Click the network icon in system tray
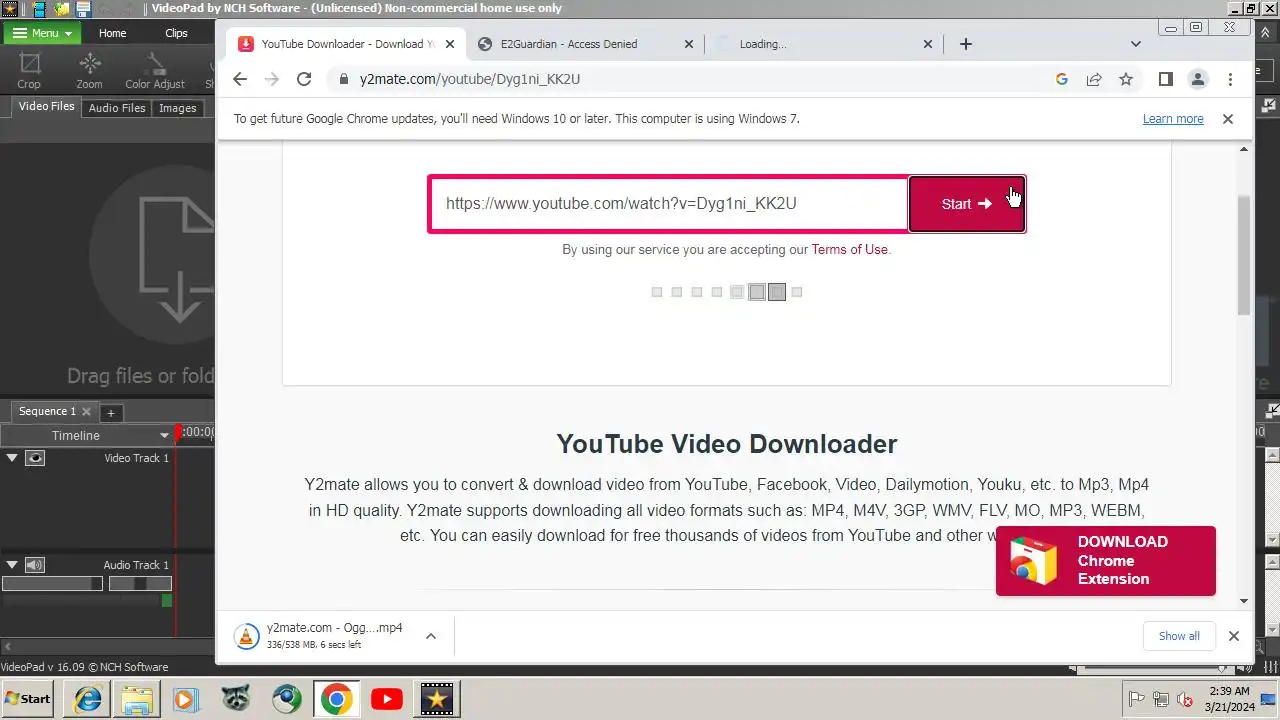1280x720 pixels. coord(1161,699)
